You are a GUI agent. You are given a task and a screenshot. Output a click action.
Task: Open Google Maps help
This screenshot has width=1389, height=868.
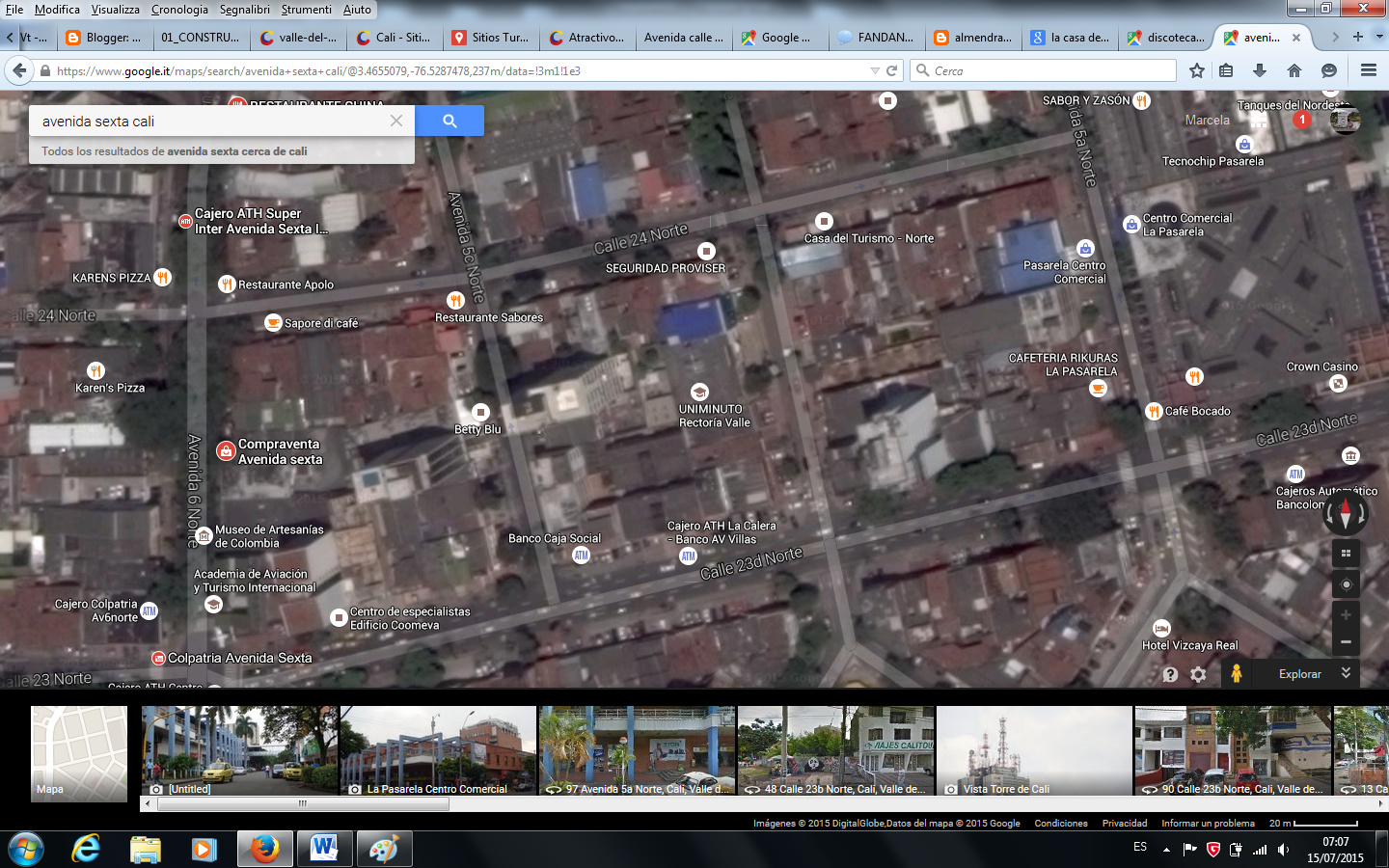pyautogui.click(x=1170, y=674)
